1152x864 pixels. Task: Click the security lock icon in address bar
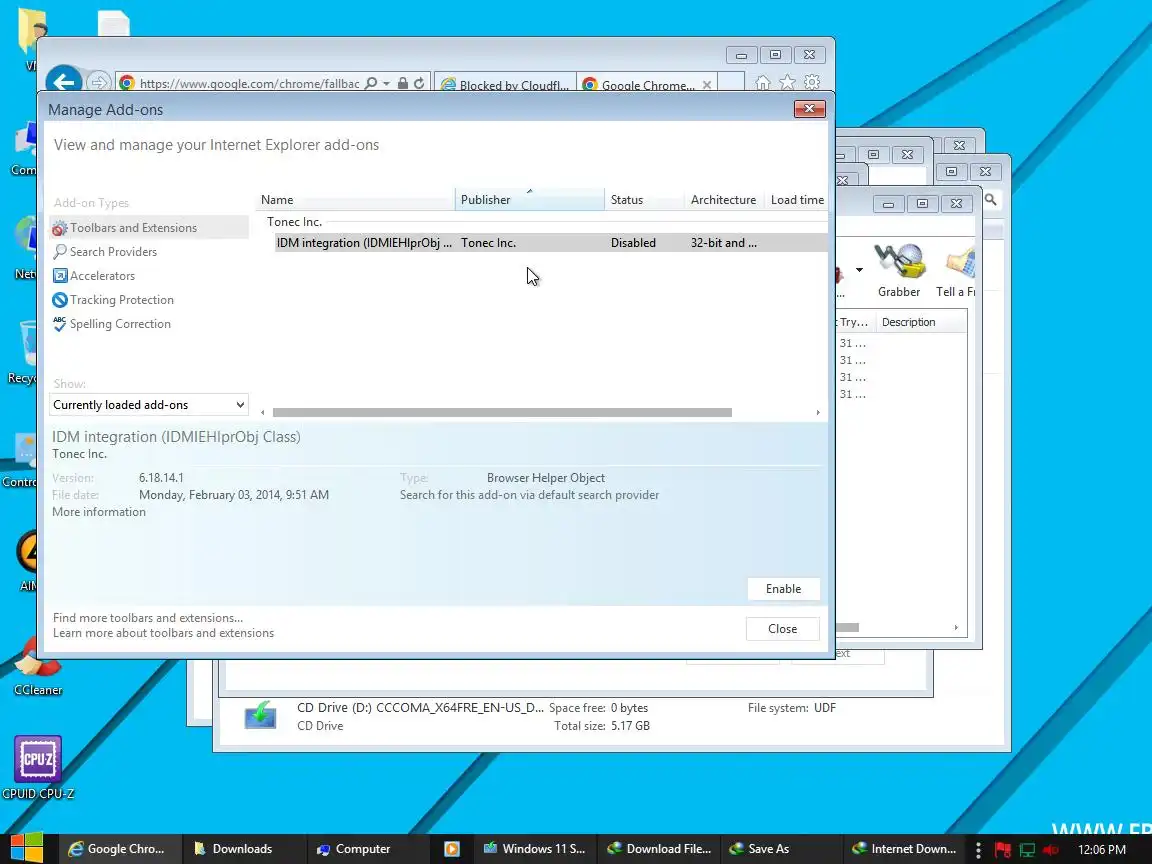[x=403, y=83]
